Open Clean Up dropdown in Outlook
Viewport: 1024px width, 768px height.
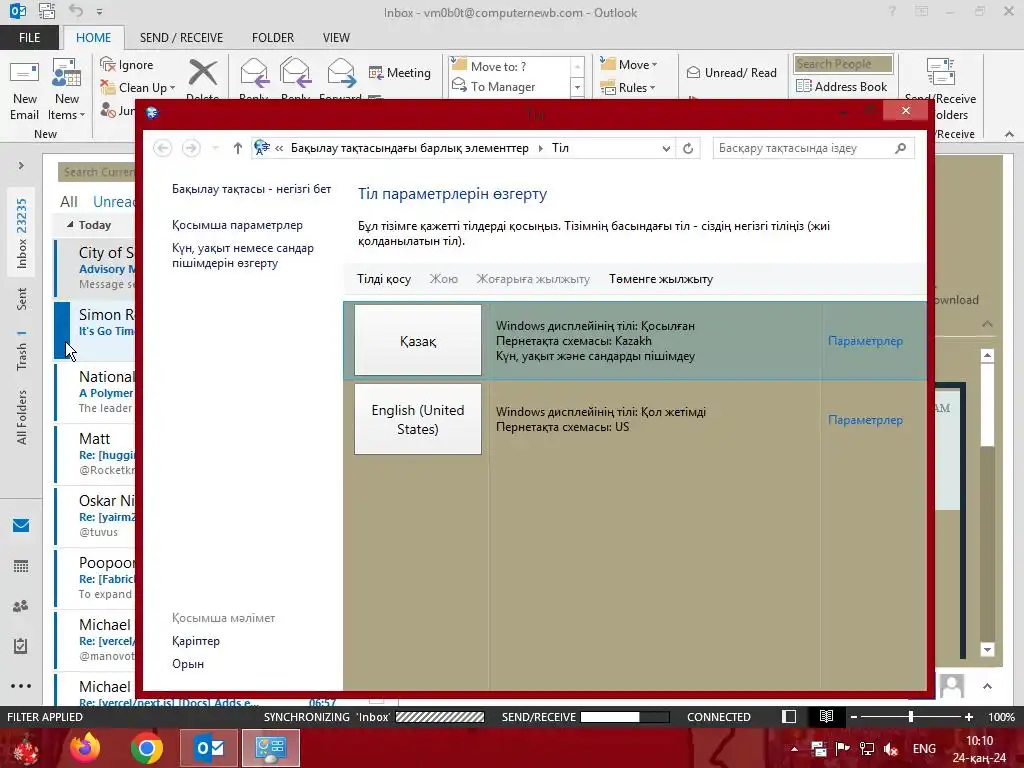138,88
